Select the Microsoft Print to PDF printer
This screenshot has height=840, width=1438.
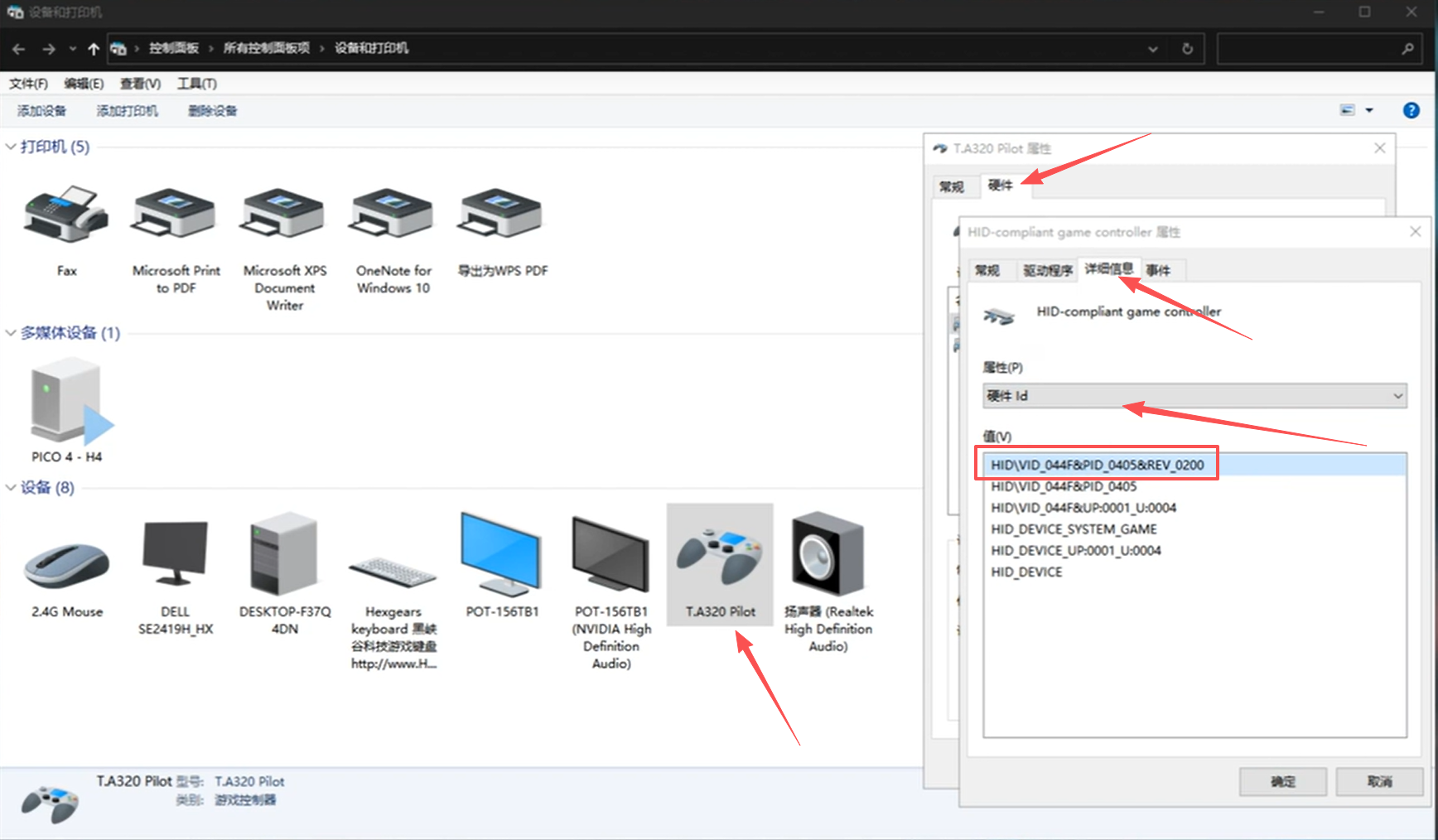tap(176, 217)
